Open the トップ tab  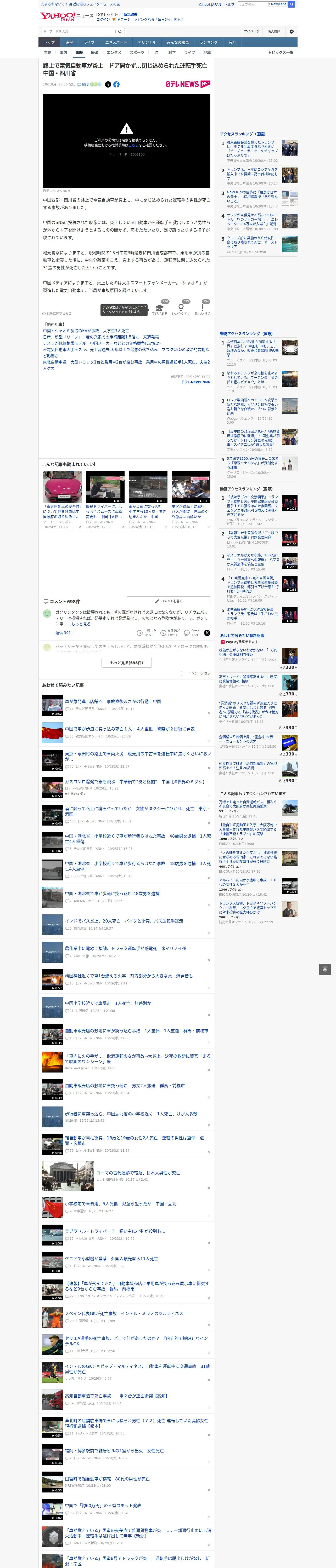pyautogui.click(x=49, y=43)
